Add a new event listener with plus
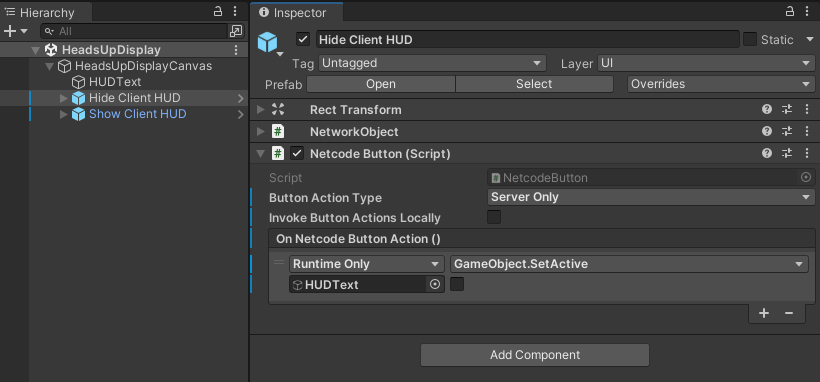Image resolution: width=820 pixels, height=382 pixels. click(x=764, y=313)
